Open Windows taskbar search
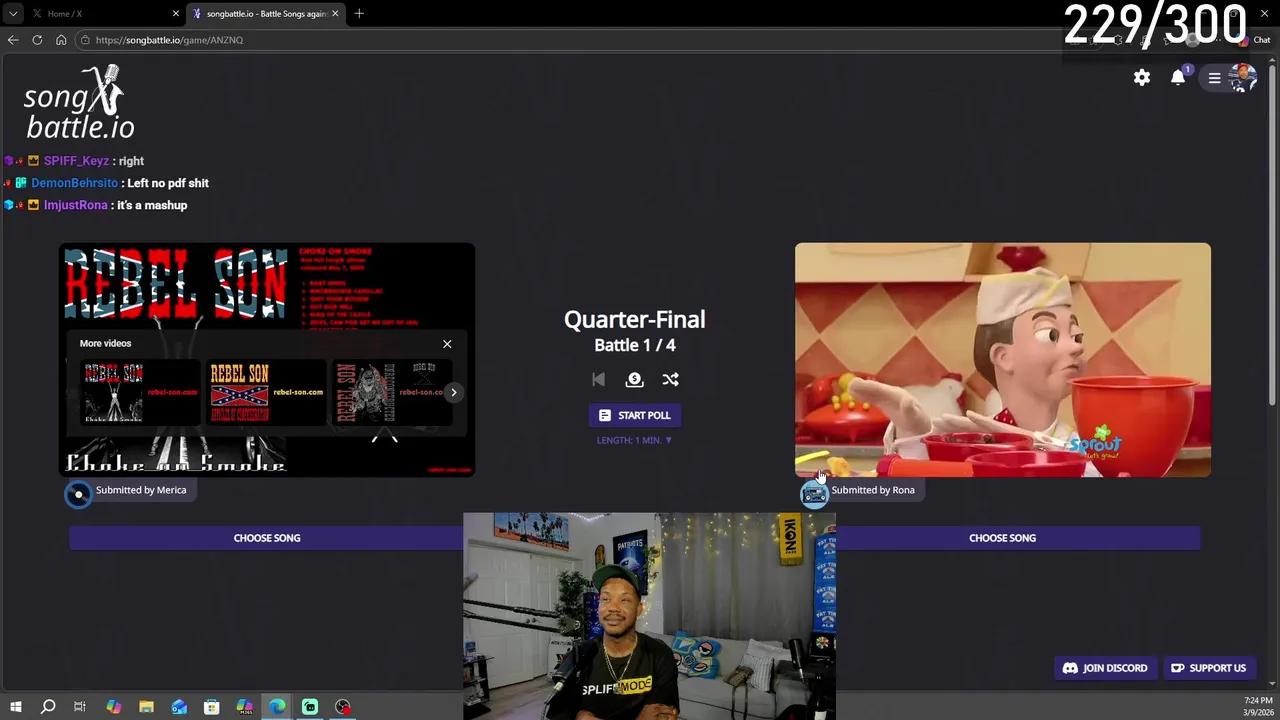The width and height of the screenshot is (1280, 720). [47, 707]
